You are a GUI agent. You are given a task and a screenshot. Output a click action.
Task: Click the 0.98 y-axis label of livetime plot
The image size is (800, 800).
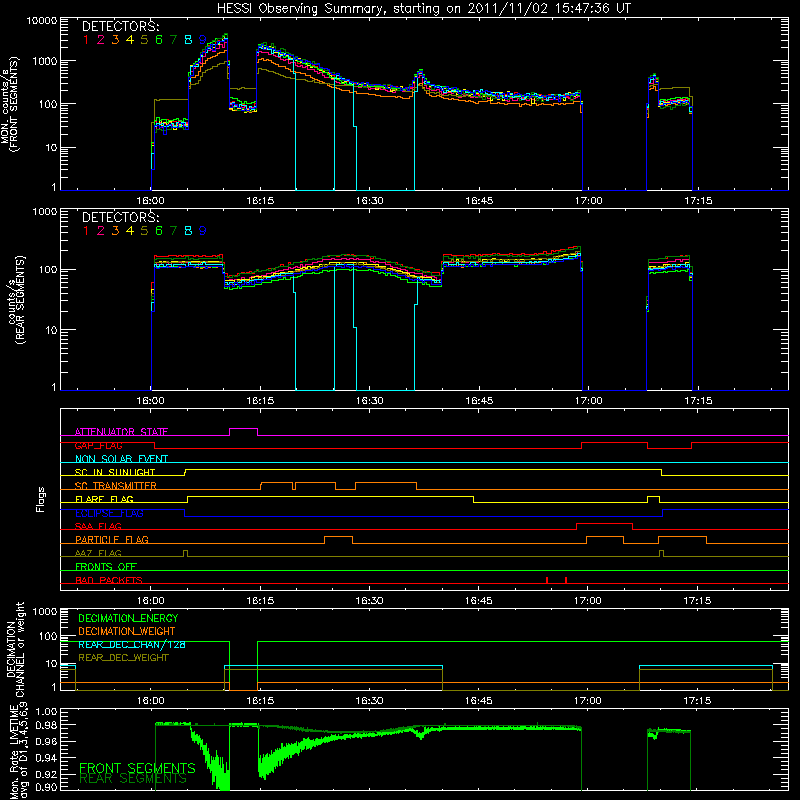click(46, 725)
